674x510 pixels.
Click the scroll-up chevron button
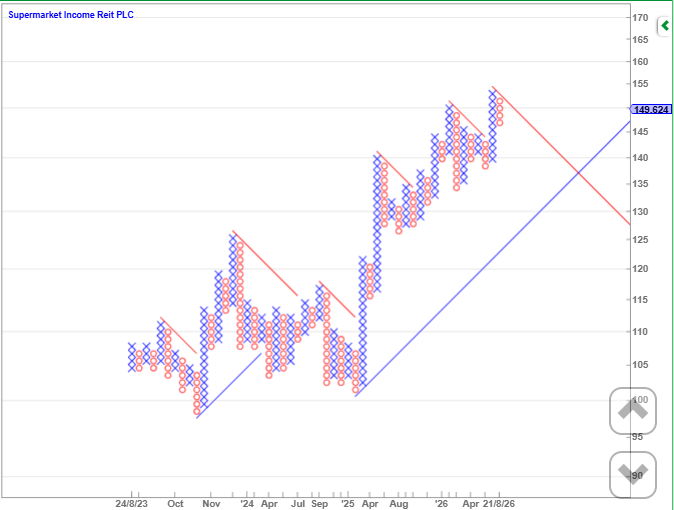point(633,411)
